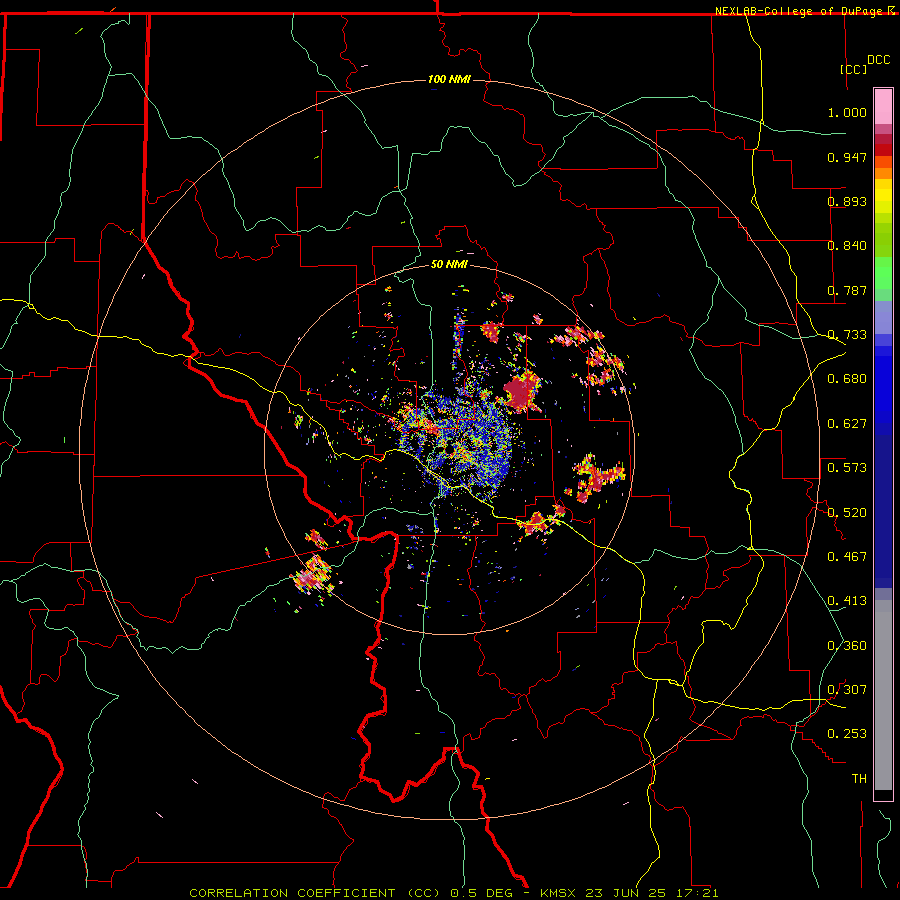Viewport: 900px width, 900px height.
Task: Click the 1.000 value on the color scale
Action: (x=847, y=112)
